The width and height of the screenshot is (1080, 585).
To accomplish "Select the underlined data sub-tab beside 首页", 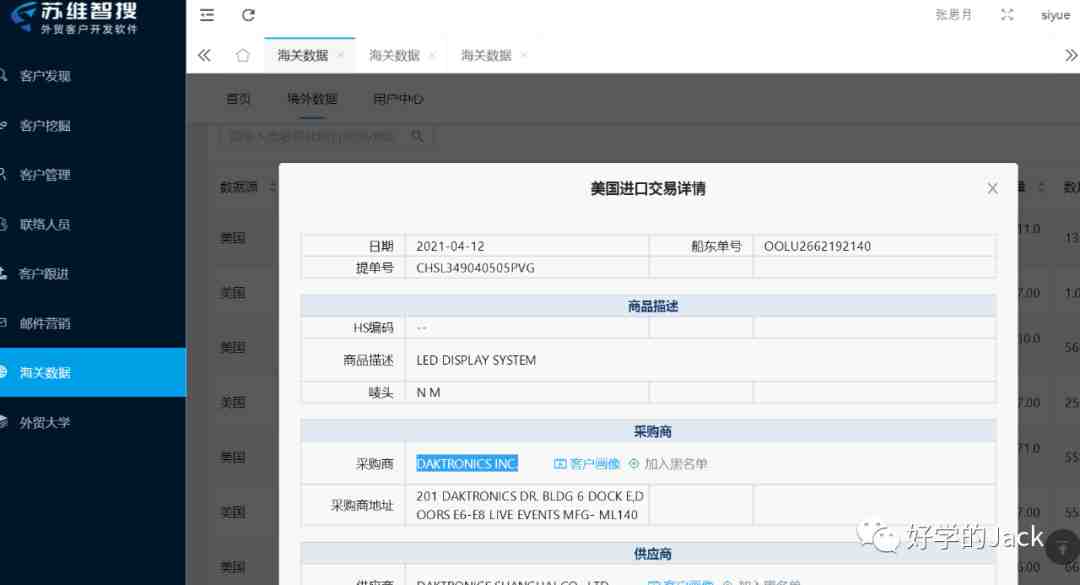I will (312, 99).
